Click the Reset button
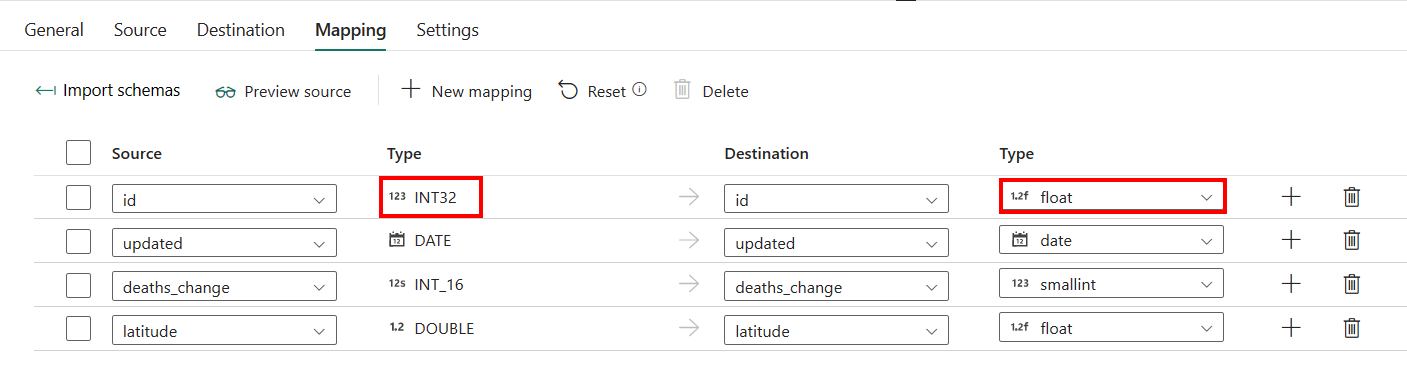 point(592,91)
